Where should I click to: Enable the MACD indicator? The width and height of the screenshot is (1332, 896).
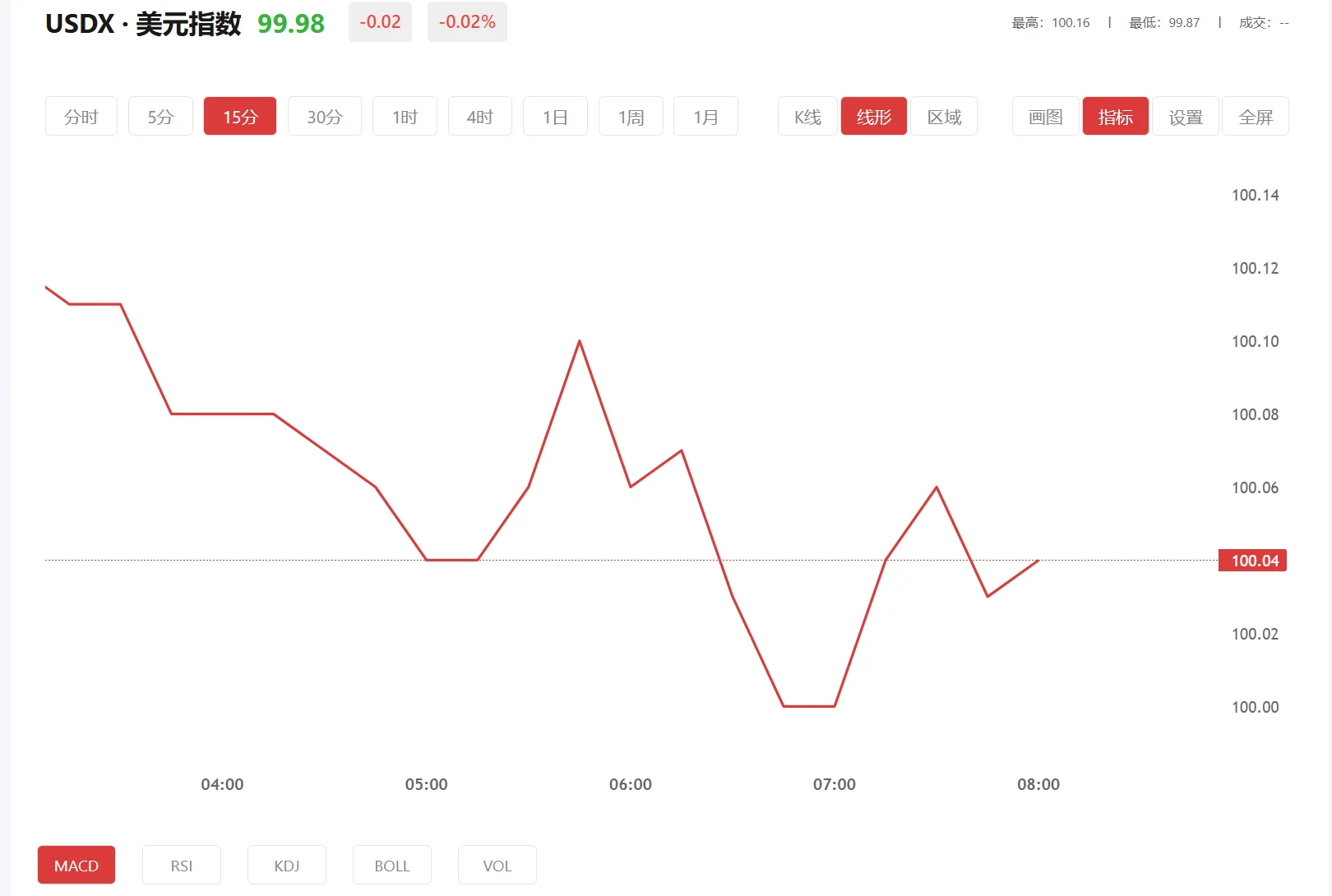[76, 865]
